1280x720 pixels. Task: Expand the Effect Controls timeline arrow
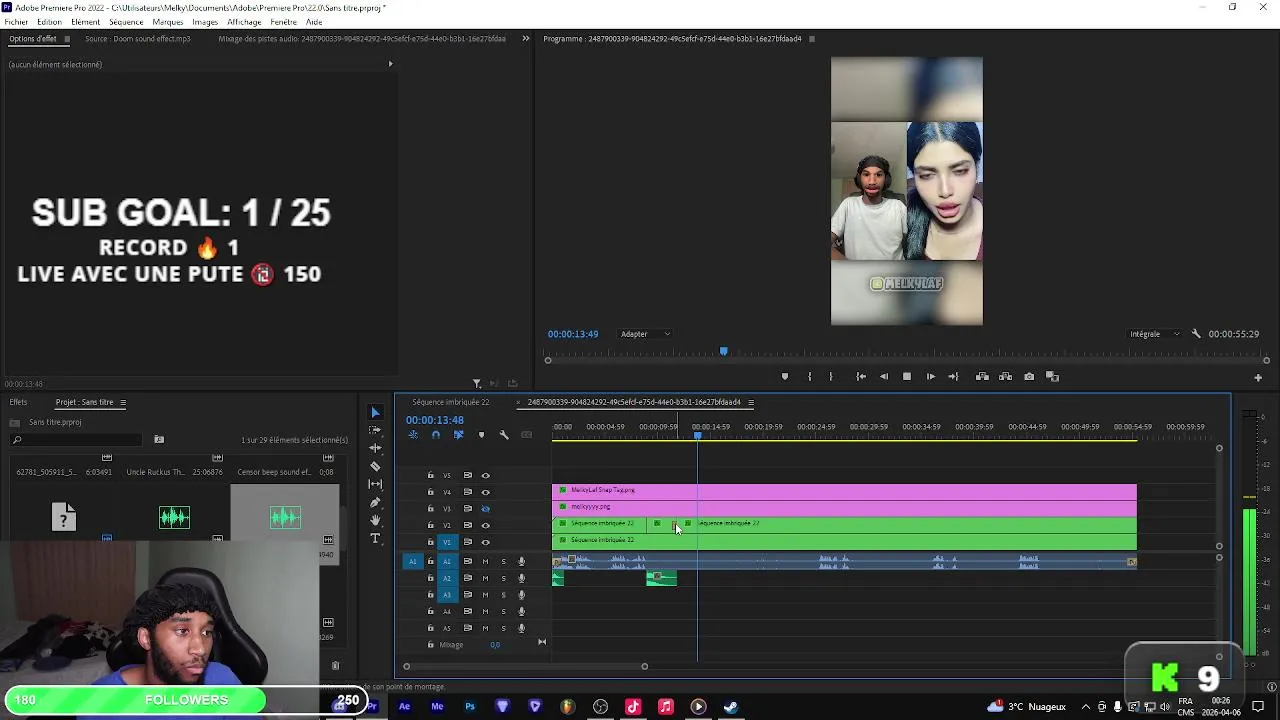click(390, 64)
